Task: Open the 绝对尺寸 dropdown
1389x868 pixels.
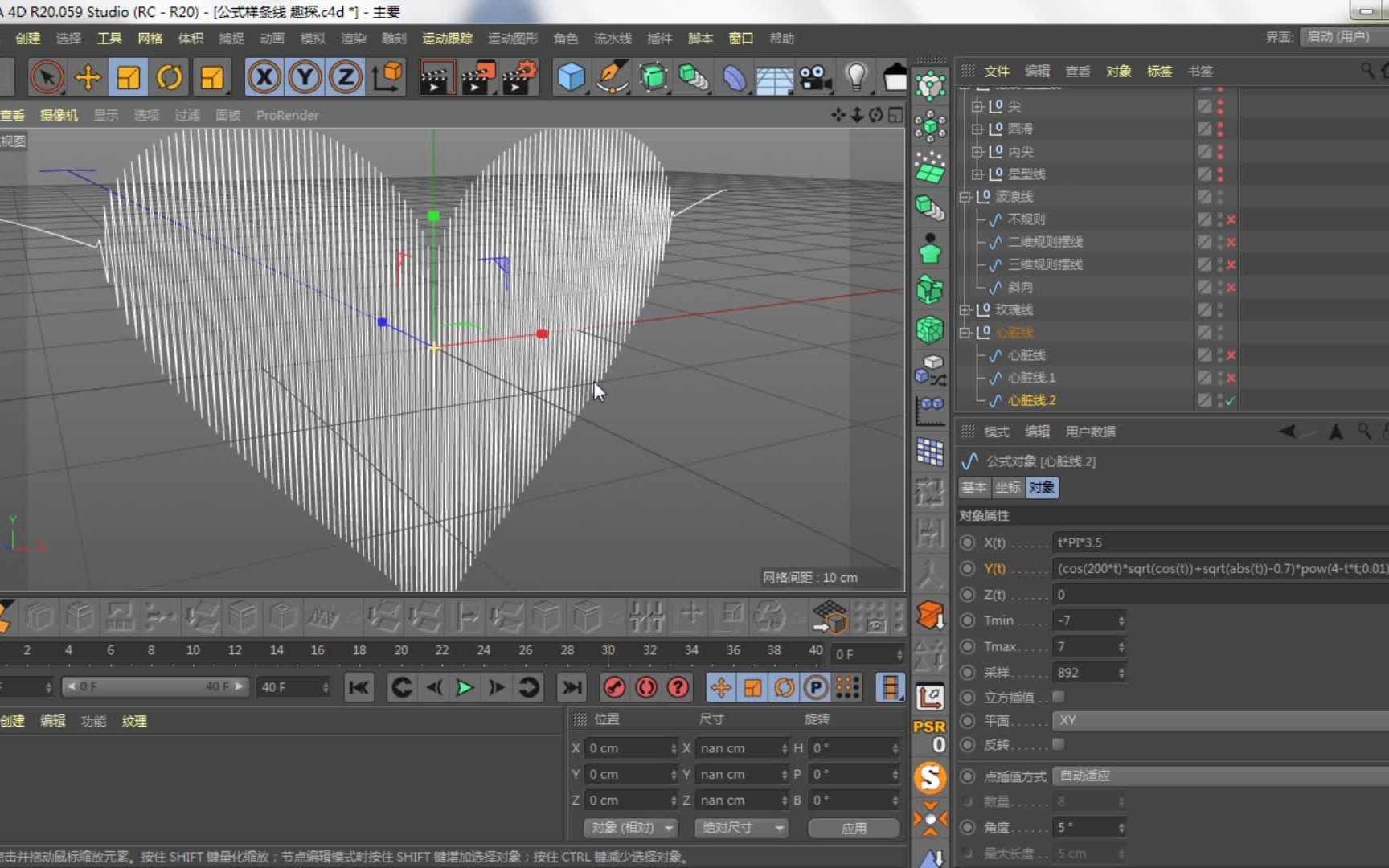Action: tap(741, 828)
